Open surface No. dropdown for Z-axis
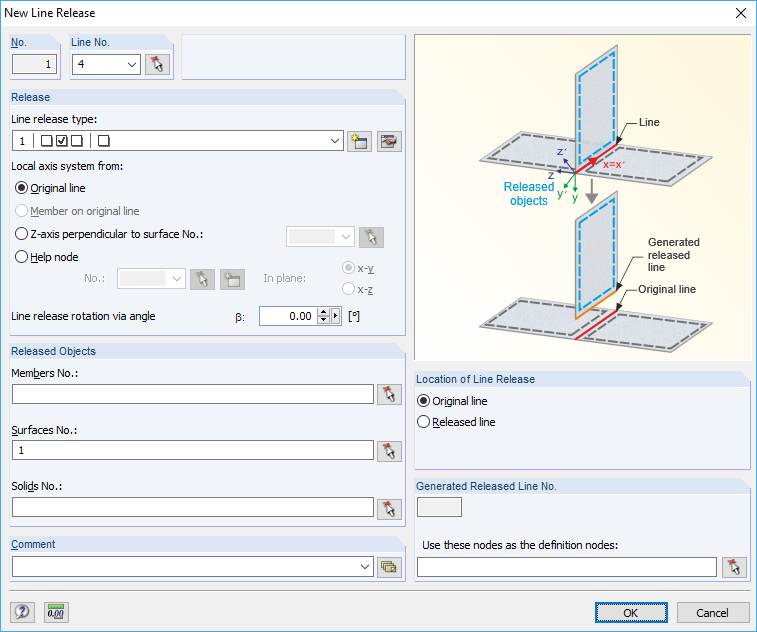The height and width of the screenshot is (632, 757). [x=346, y=237]
